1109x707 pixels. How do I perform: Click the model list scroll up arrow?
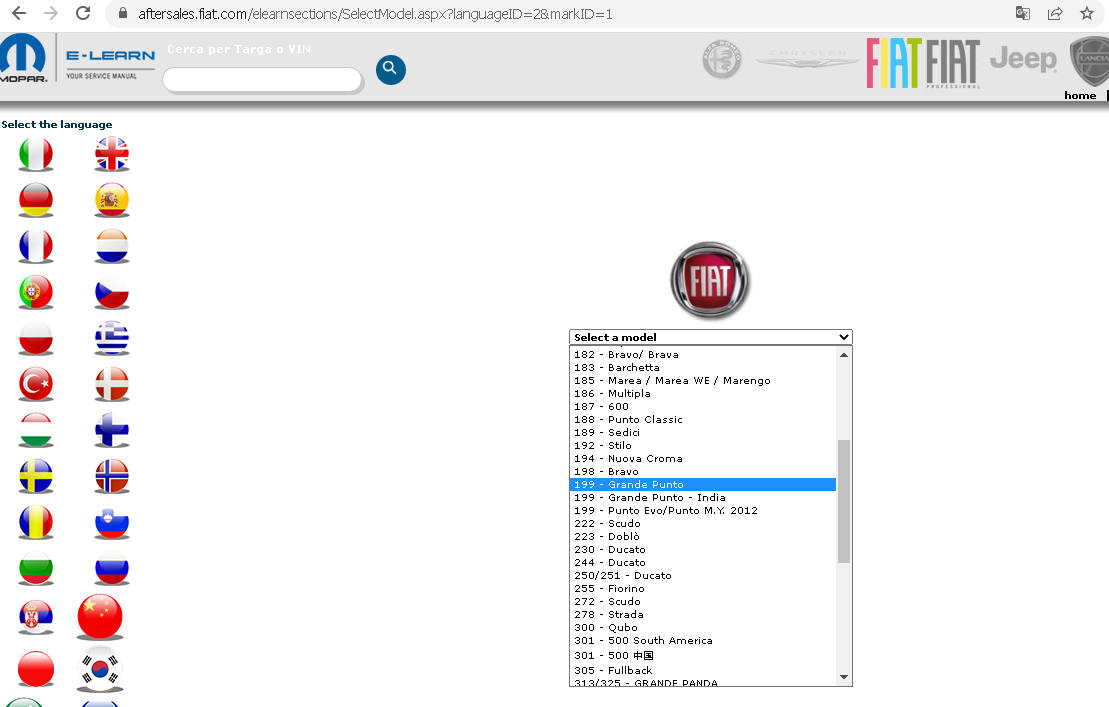844,355
